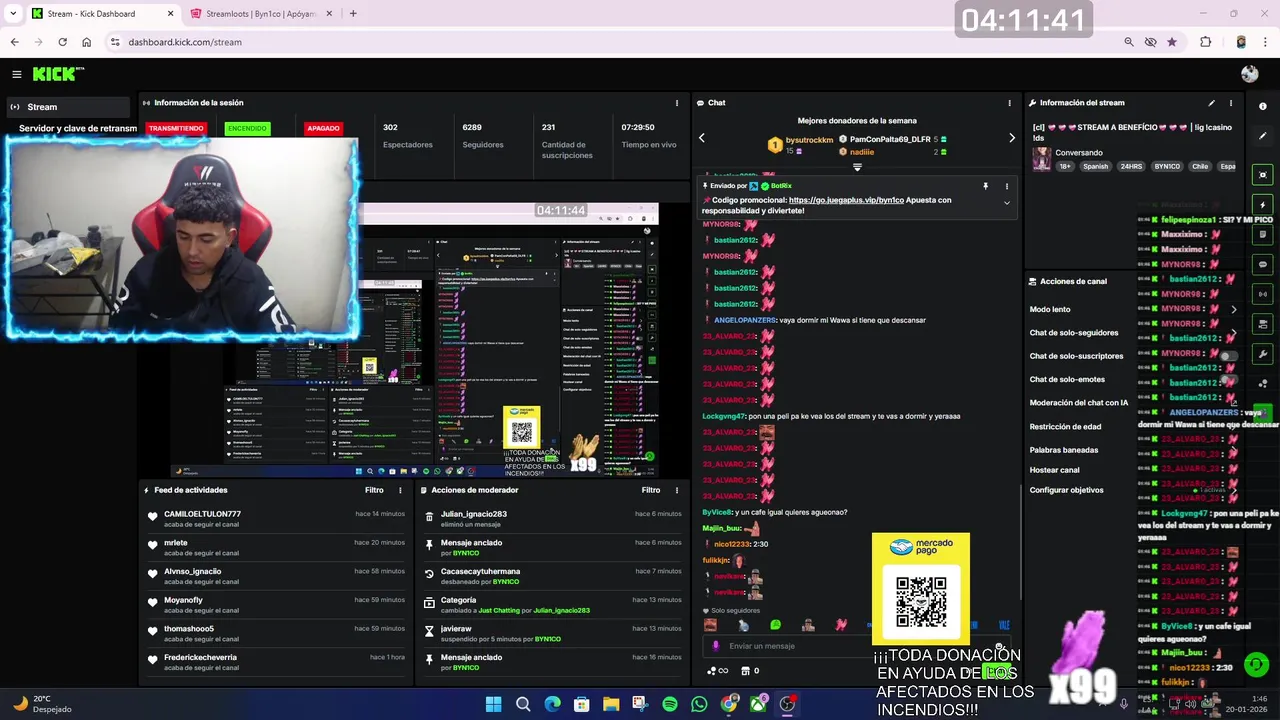Open a new browser tab
The image size is (1280, 720).
353,14
